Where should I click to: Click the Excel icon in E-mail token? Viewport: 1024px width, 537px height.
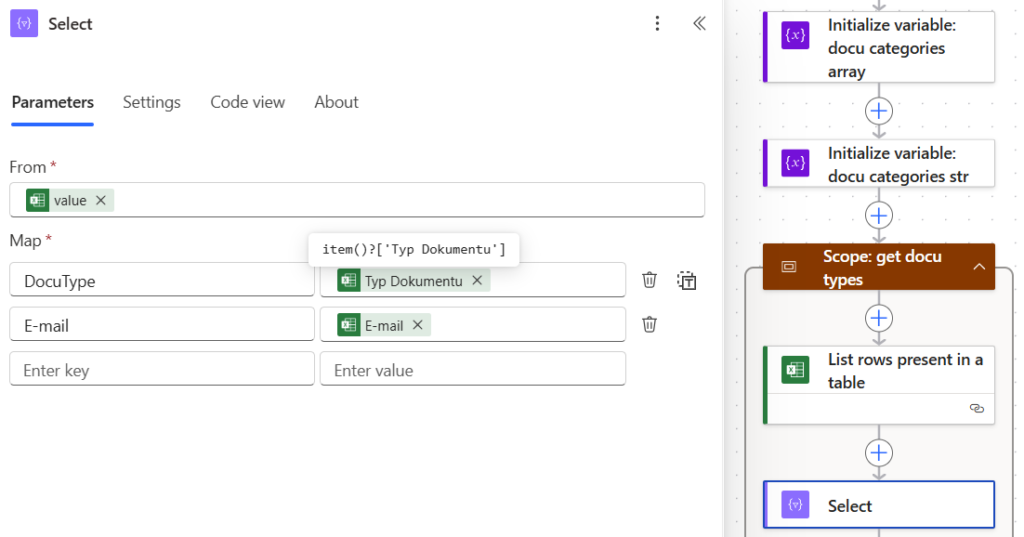pyautogui.click(x=349, y=325)
